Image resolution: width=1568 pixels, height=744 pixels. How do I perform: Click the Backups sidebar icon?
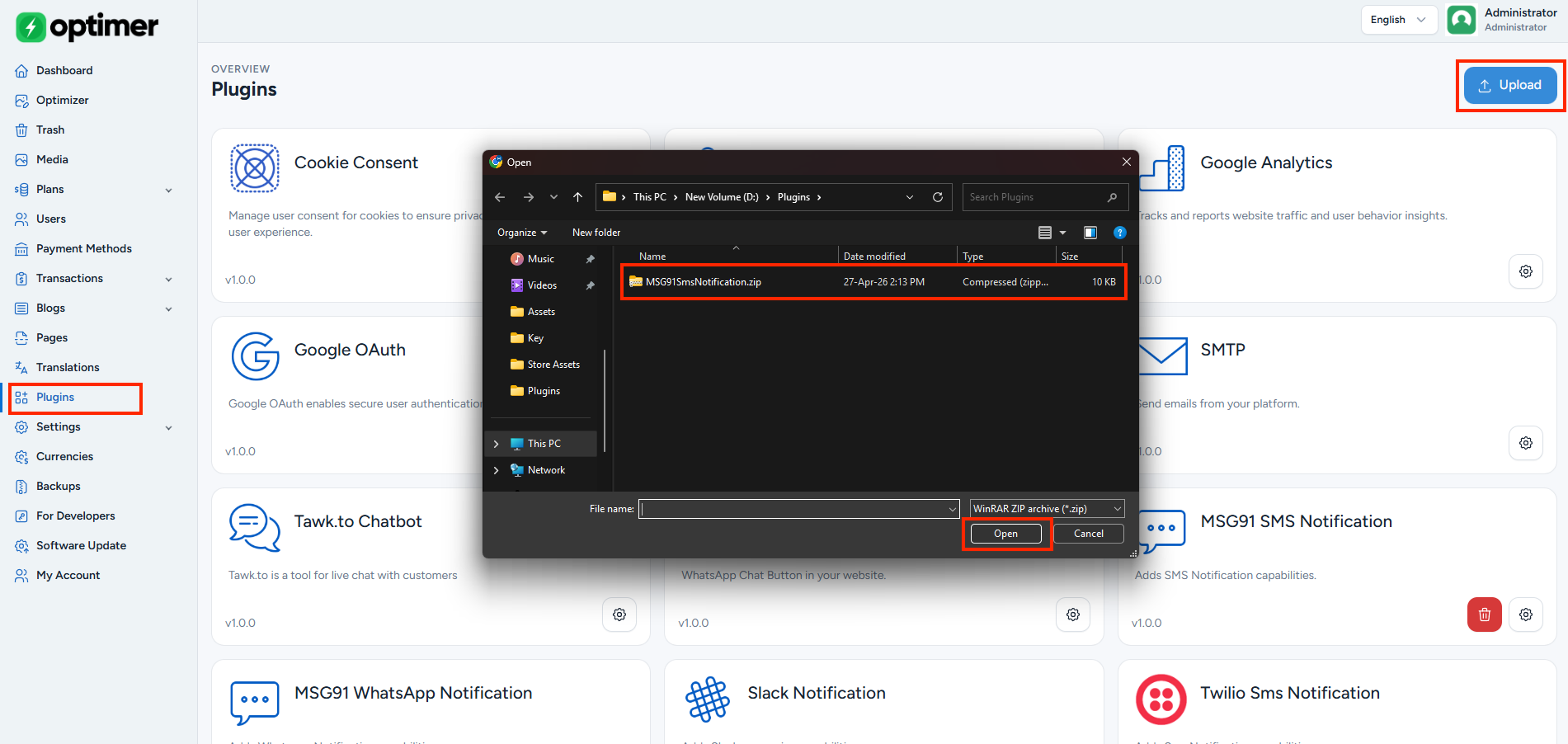click(x=21, y=486)
